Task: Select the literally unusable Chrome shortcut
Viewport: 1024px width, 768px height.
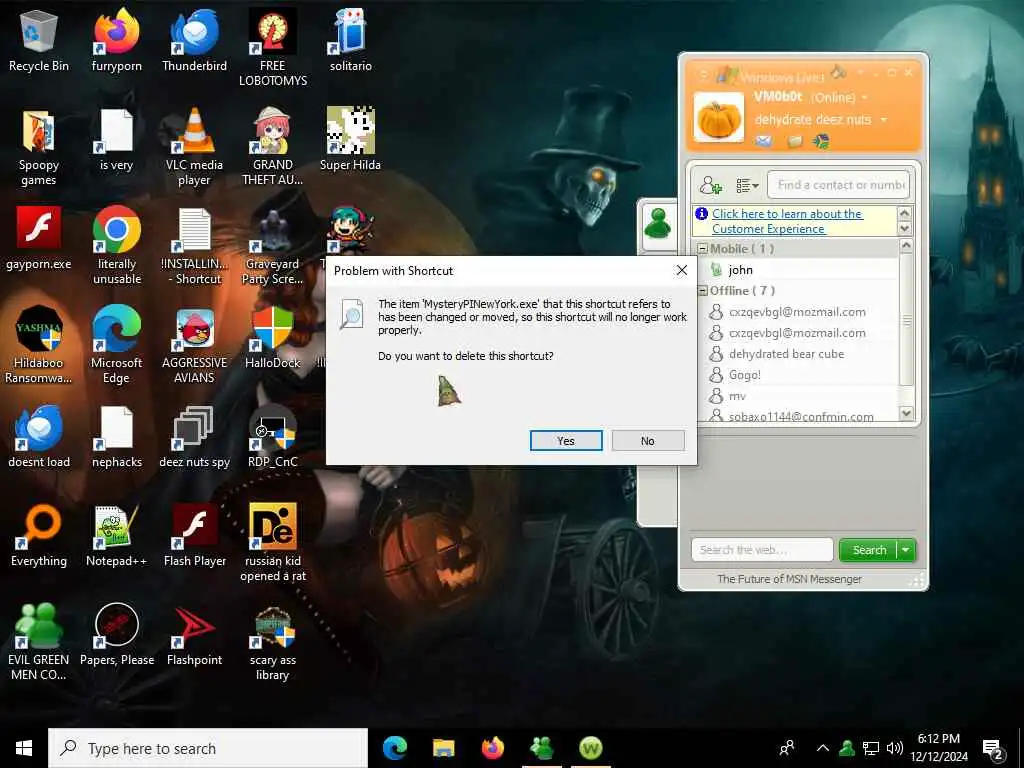Action: [x=117, y=246]
